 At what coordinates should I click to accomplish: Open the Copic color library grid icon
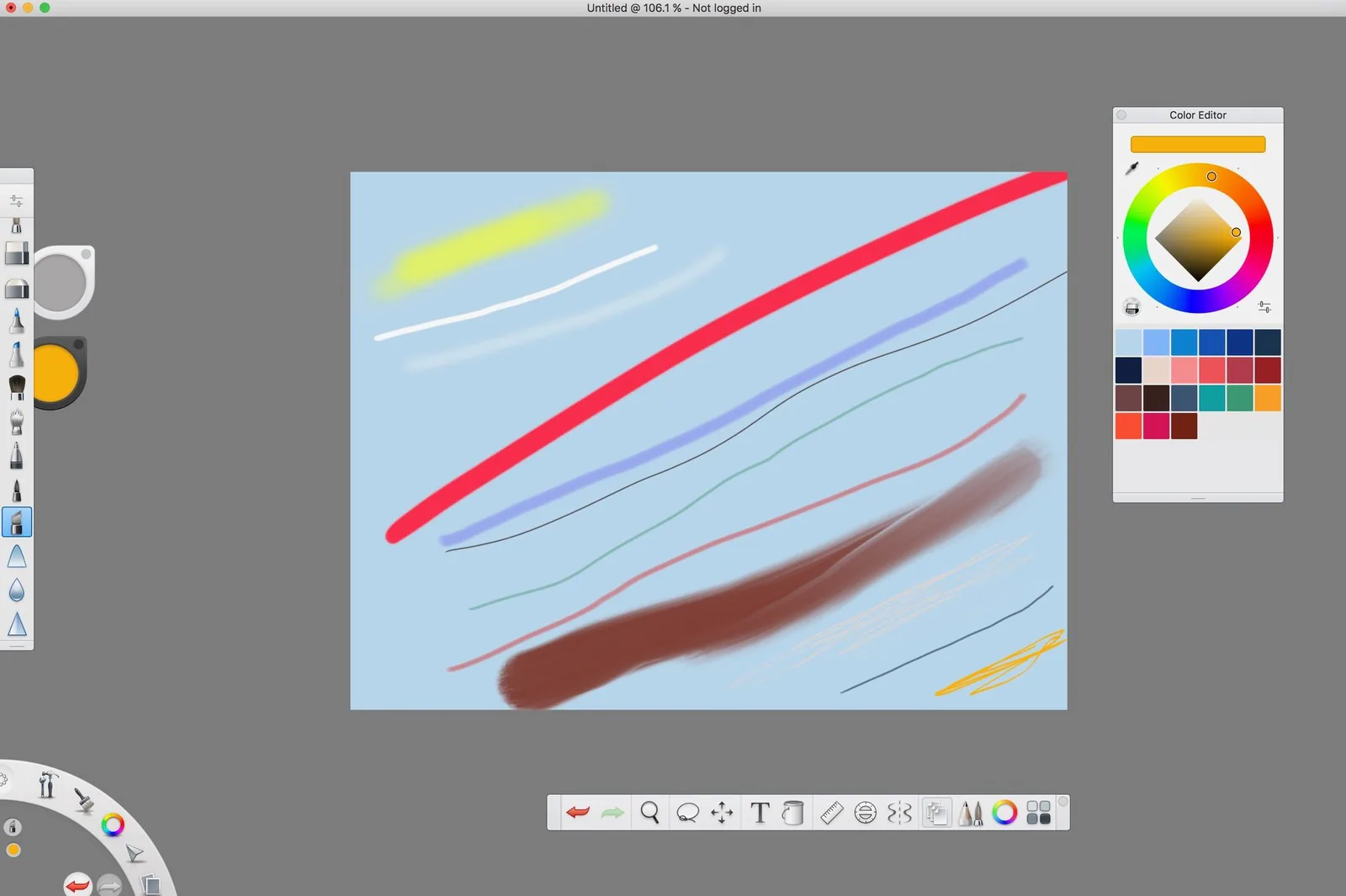tap(1039, 813)
